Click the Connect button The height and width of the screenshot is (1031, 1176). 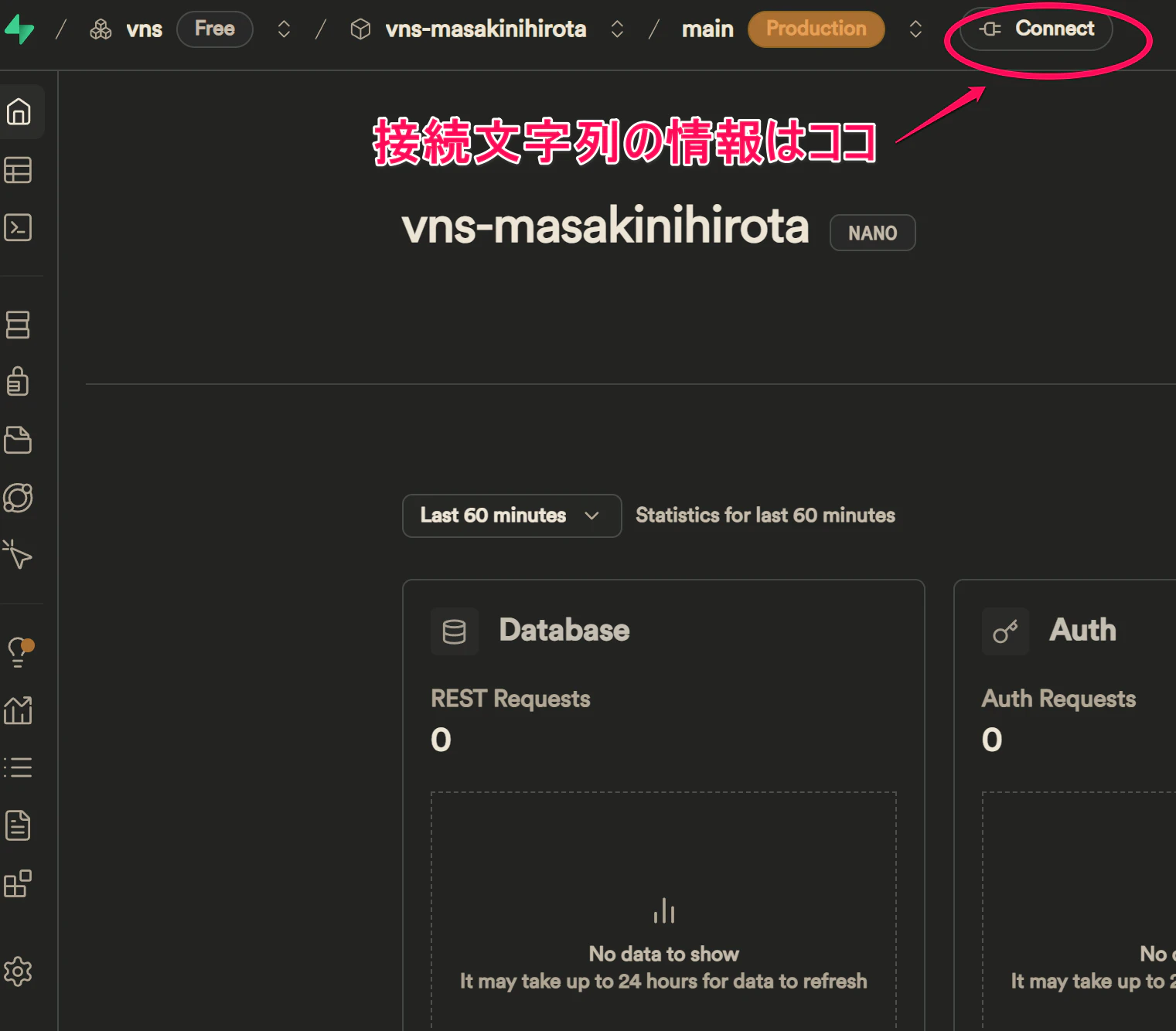tap(1036, 29)
